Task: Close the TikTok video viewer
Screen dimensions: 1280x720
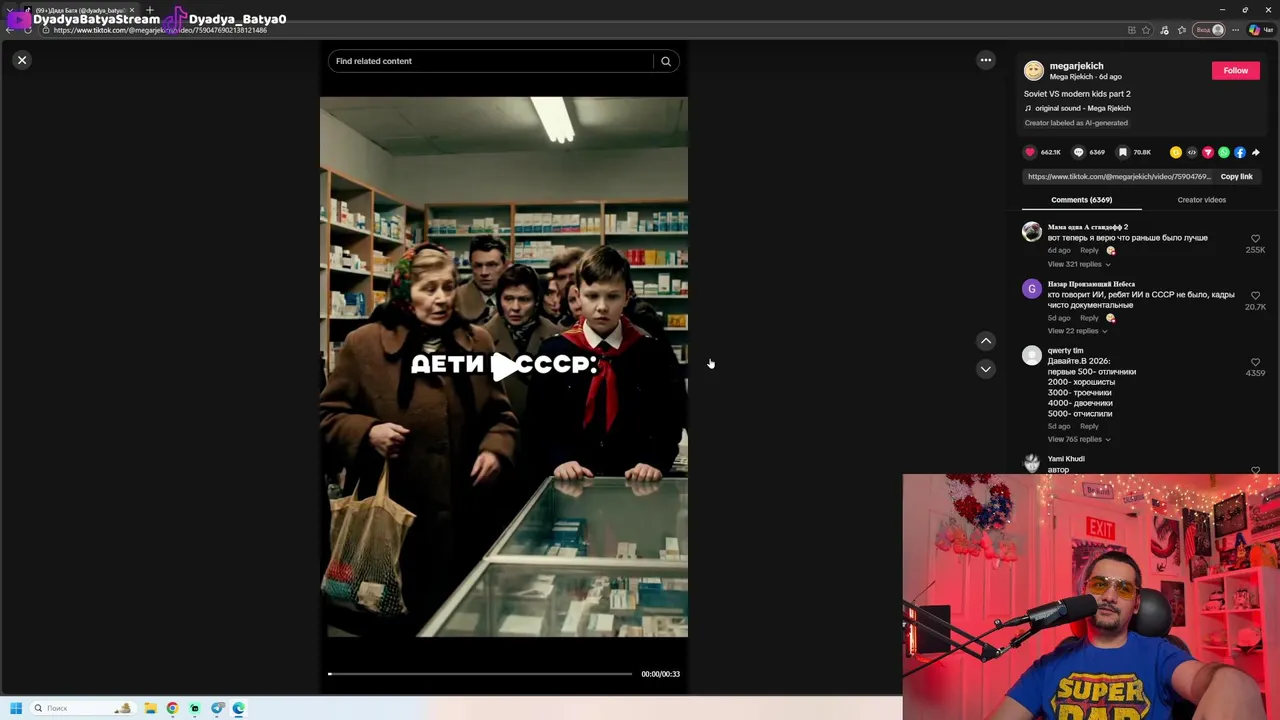Action: click(x=22, y=60)
